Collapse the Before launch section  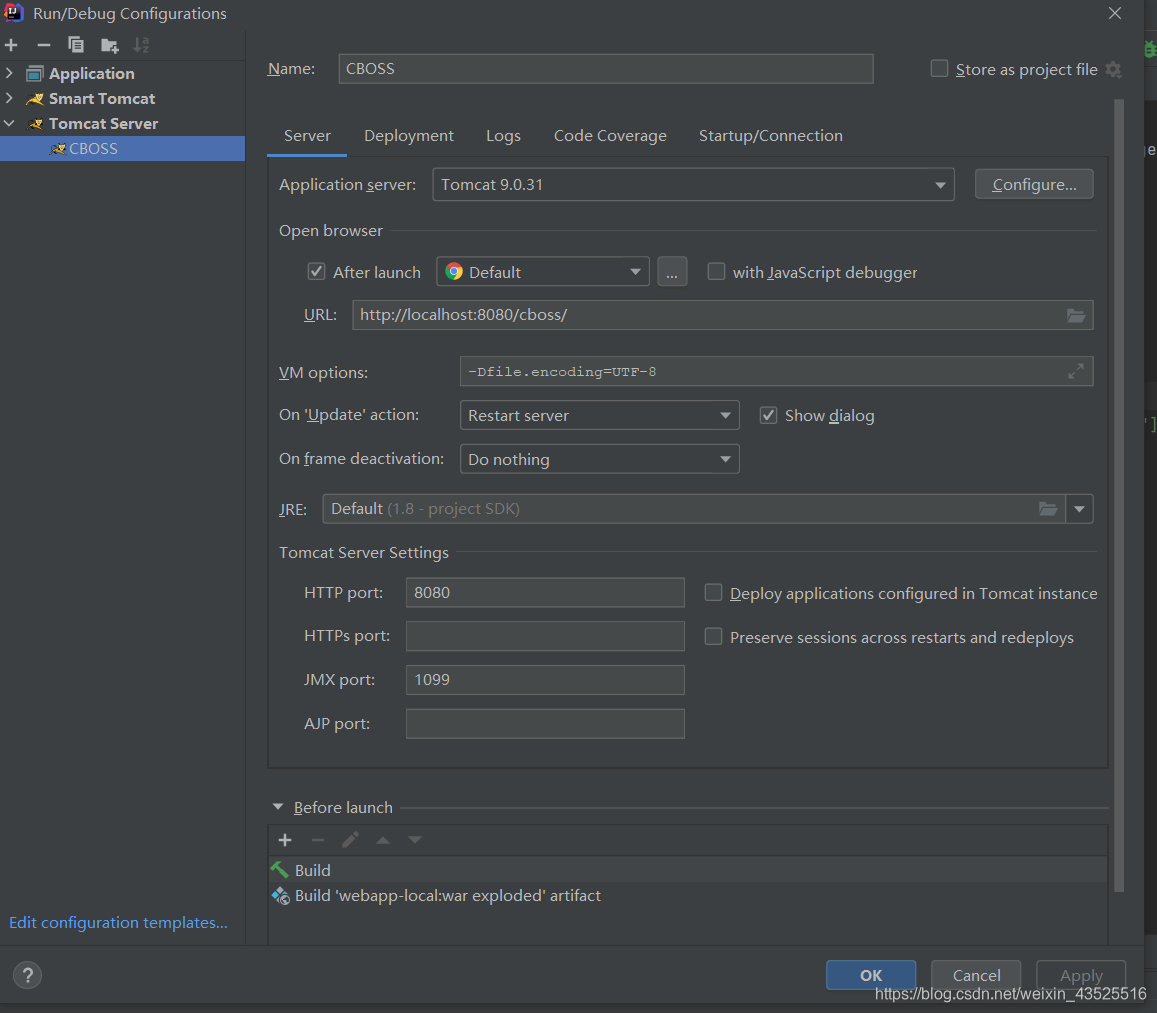(278, 807)
